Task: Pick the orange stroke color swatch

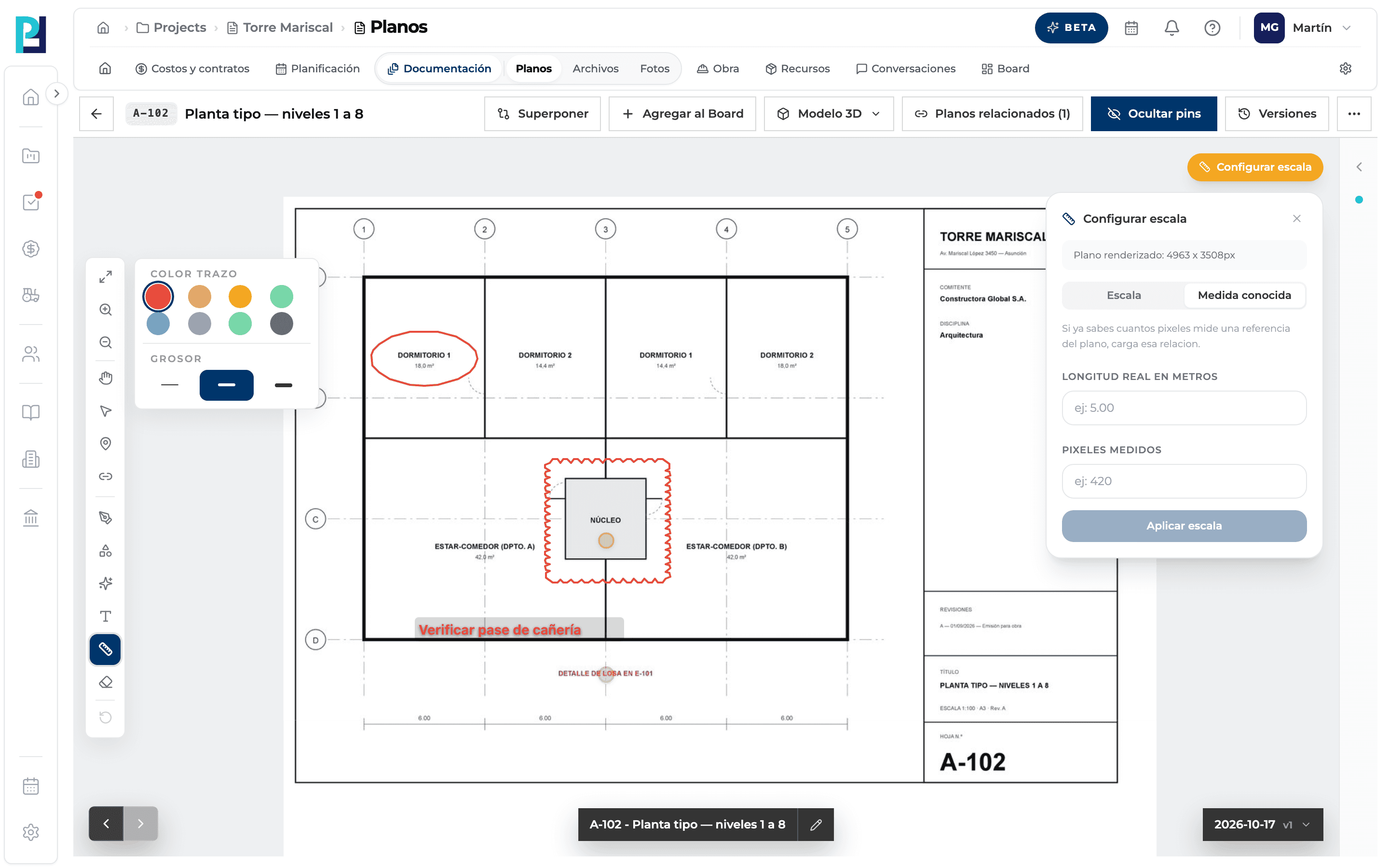Action: [x=240, y=297]
